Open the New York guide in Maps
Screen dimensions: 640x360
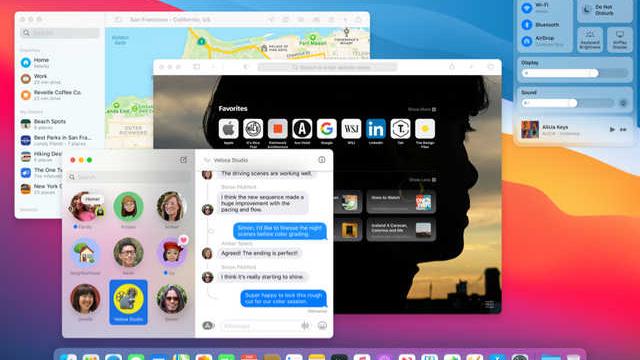click(41, 189)
